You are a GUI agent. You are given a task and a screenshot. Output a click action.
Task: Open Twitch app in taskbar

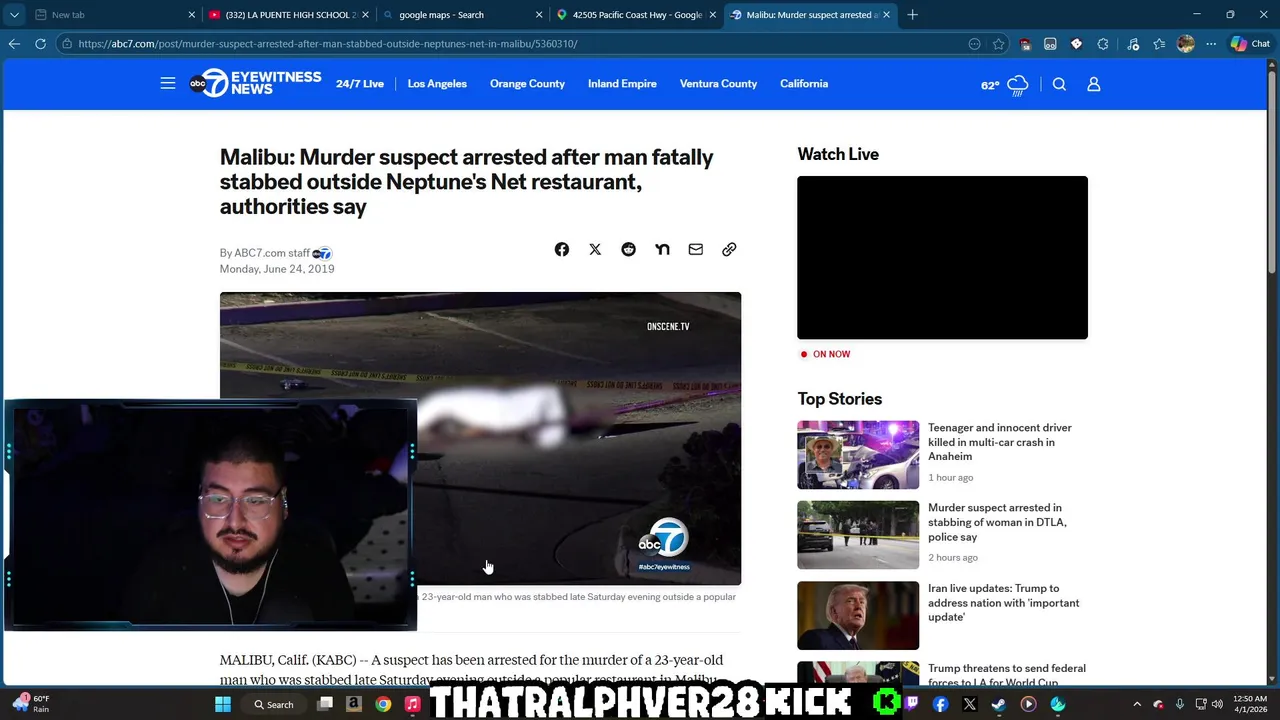click(x=912, y=704)
